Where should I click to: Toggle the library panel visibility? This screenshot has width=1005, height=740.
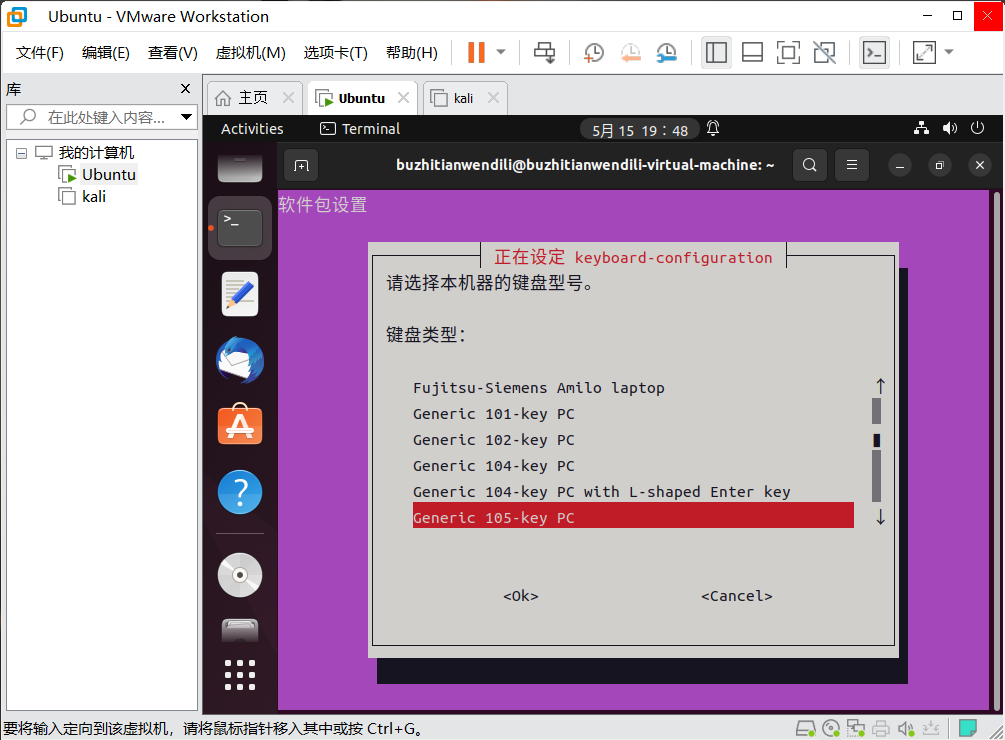click(x=716, y=52)
